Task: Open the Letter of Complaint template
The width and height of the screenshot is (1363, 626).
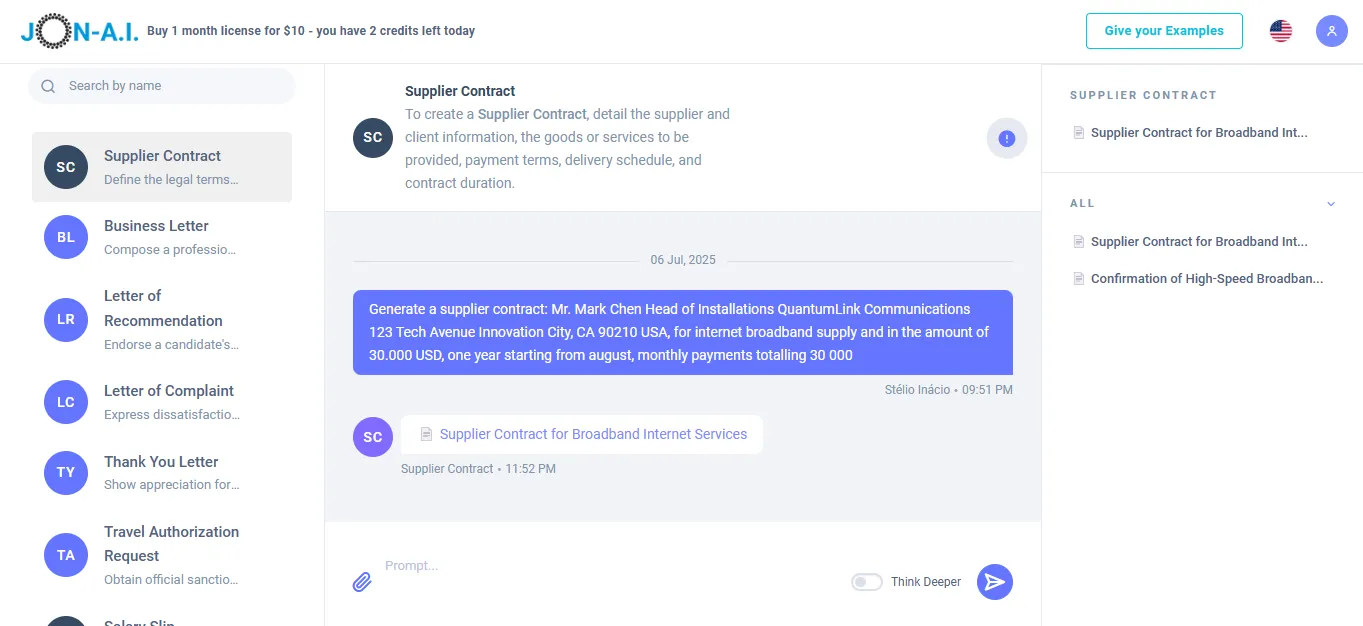Action: point(160,401)
